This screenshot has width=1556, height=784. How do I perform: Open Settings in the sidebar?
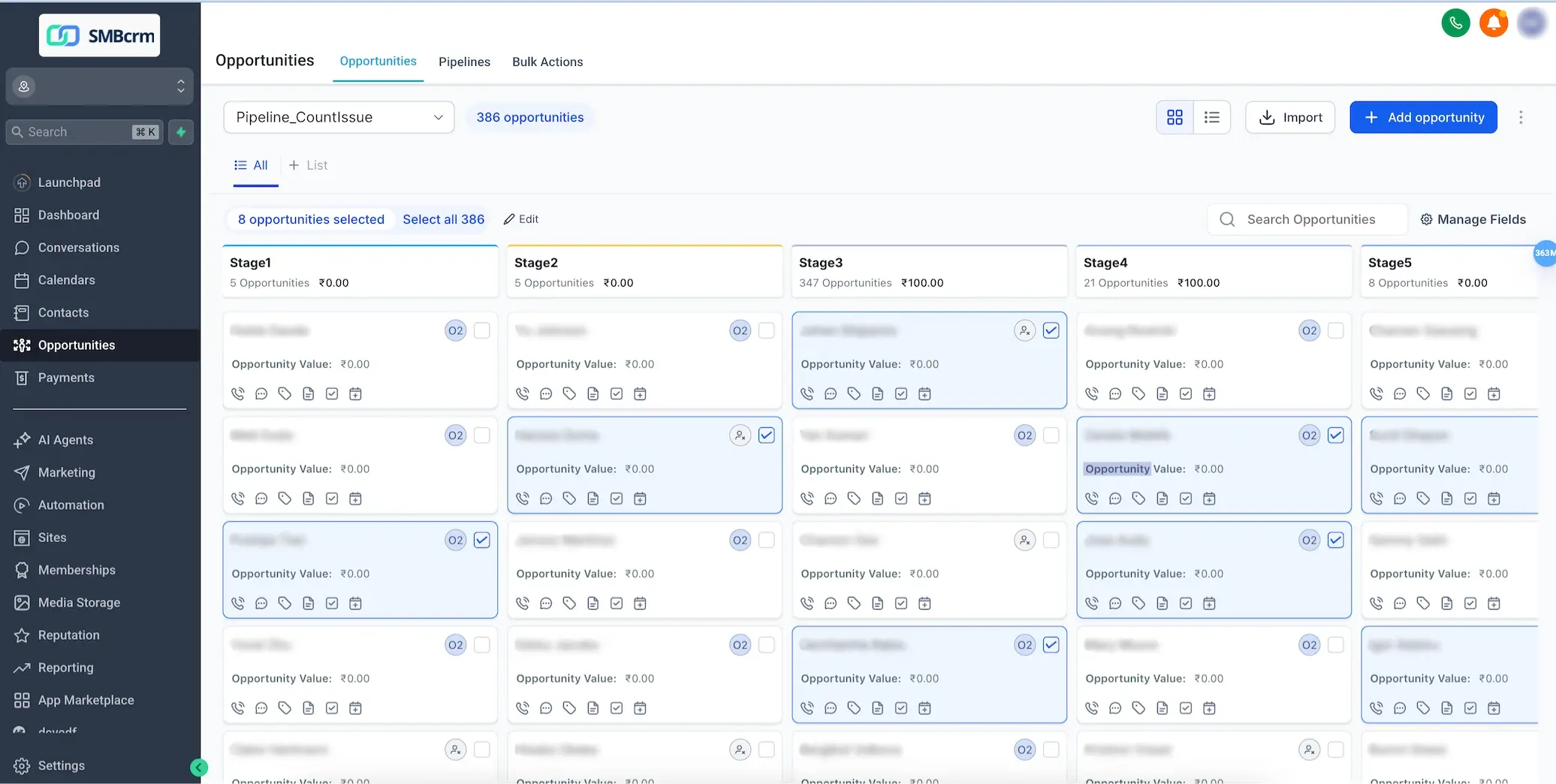click(61, 765)
